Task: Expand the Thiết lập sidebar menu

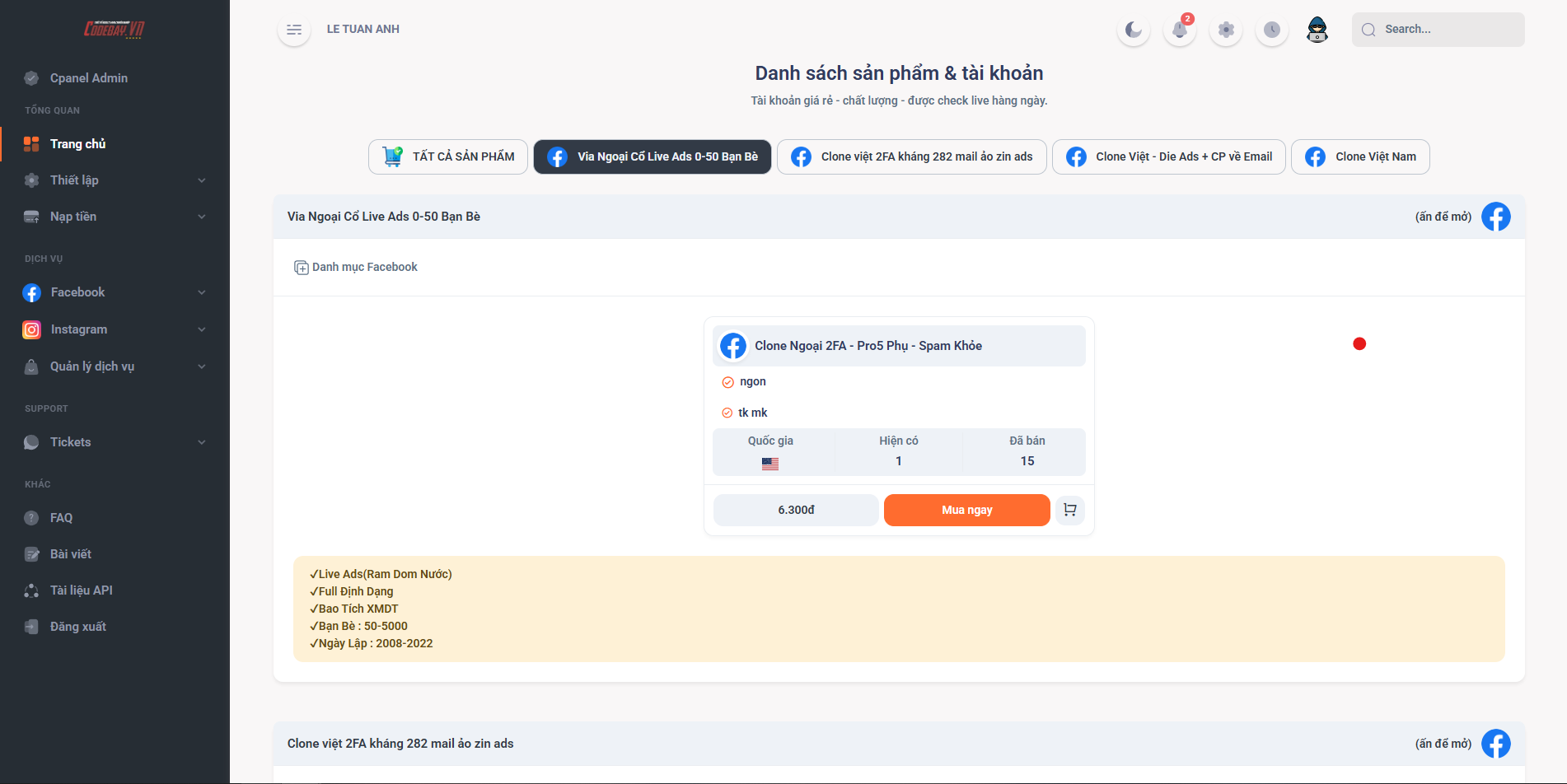Action: [115, 180]
